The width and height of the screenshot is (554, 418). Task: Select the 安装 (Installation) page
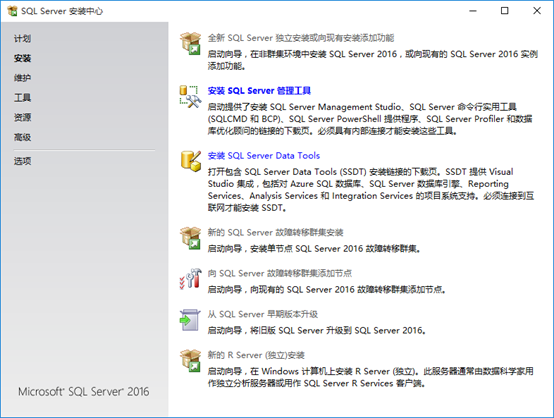[22, 58]
